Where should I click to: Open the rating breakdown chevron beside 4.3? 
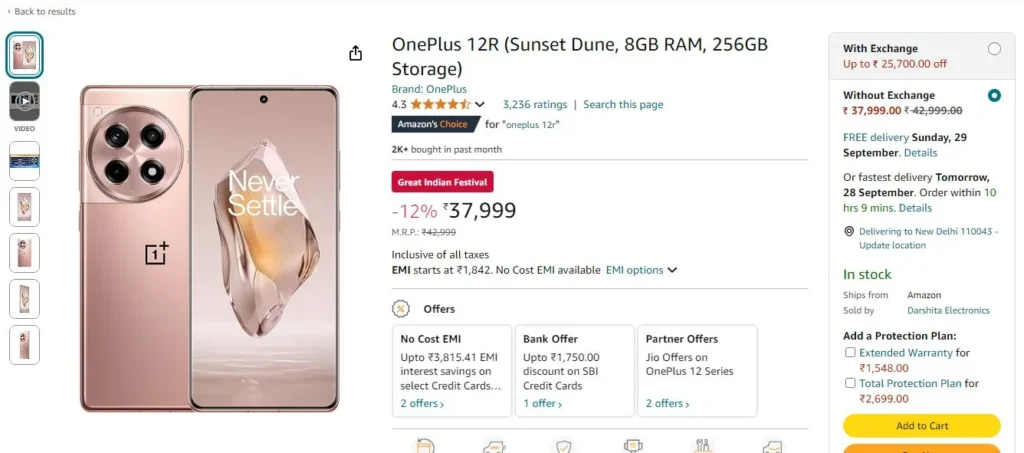click(x=480, y=104)
